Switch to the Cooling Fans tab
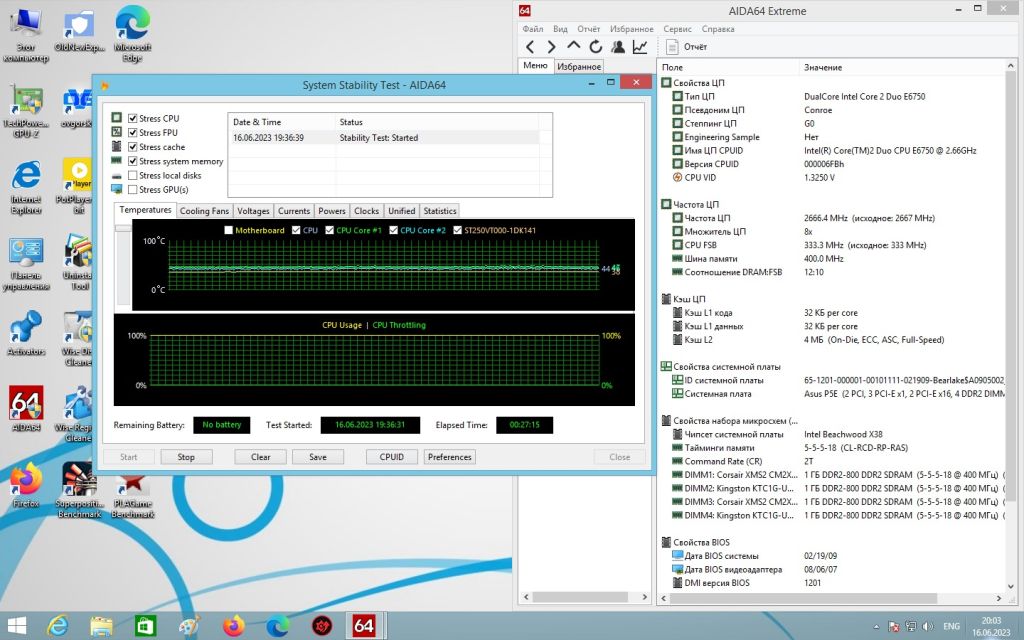The width and height of the screenshot is (1024, 640). click(204, 211)
